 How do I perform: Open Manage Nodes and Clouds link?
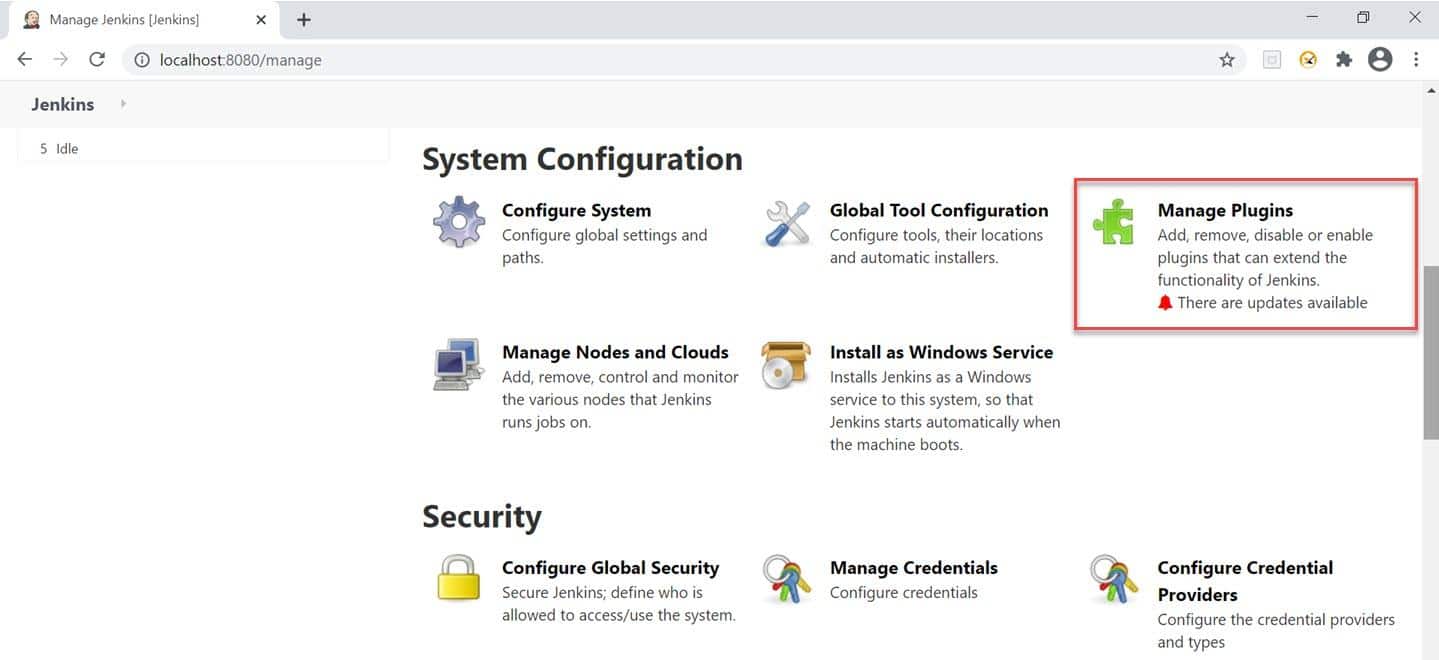(x=615, y=352)
